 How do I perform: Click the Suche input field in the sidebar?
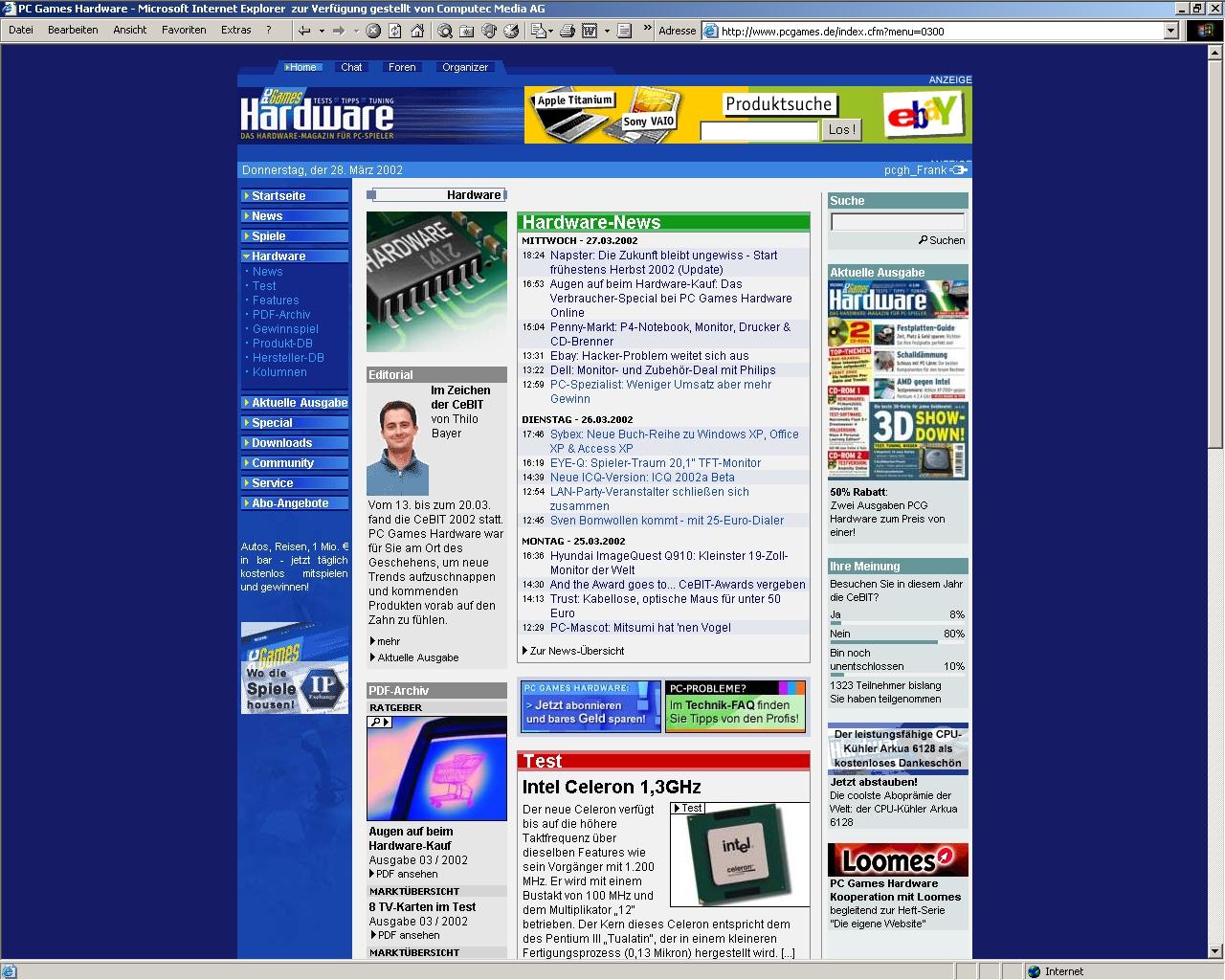(x=898, y=222)
